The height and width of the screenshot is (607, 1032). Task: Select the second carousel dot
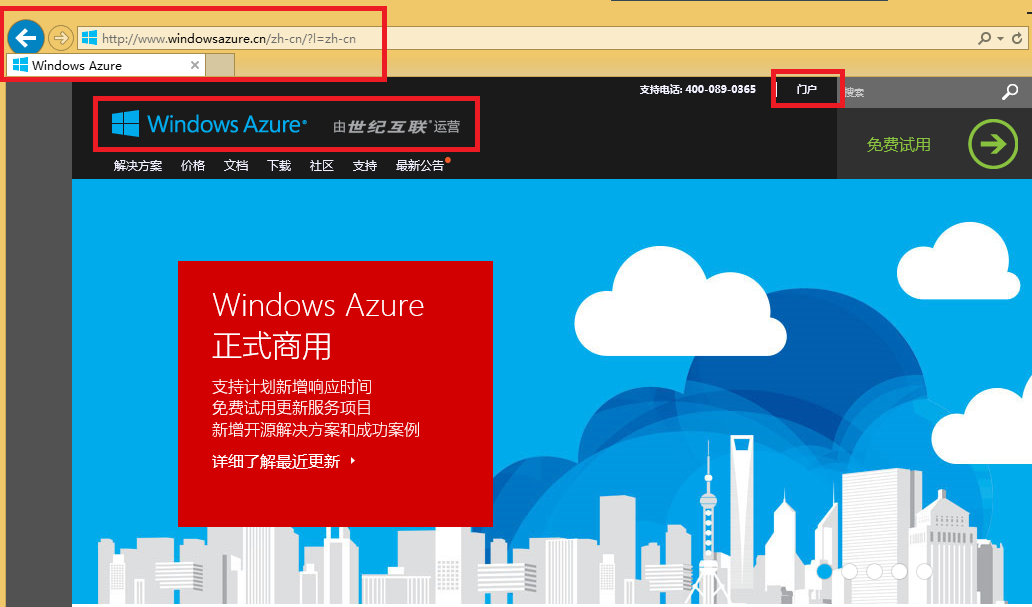849,571
